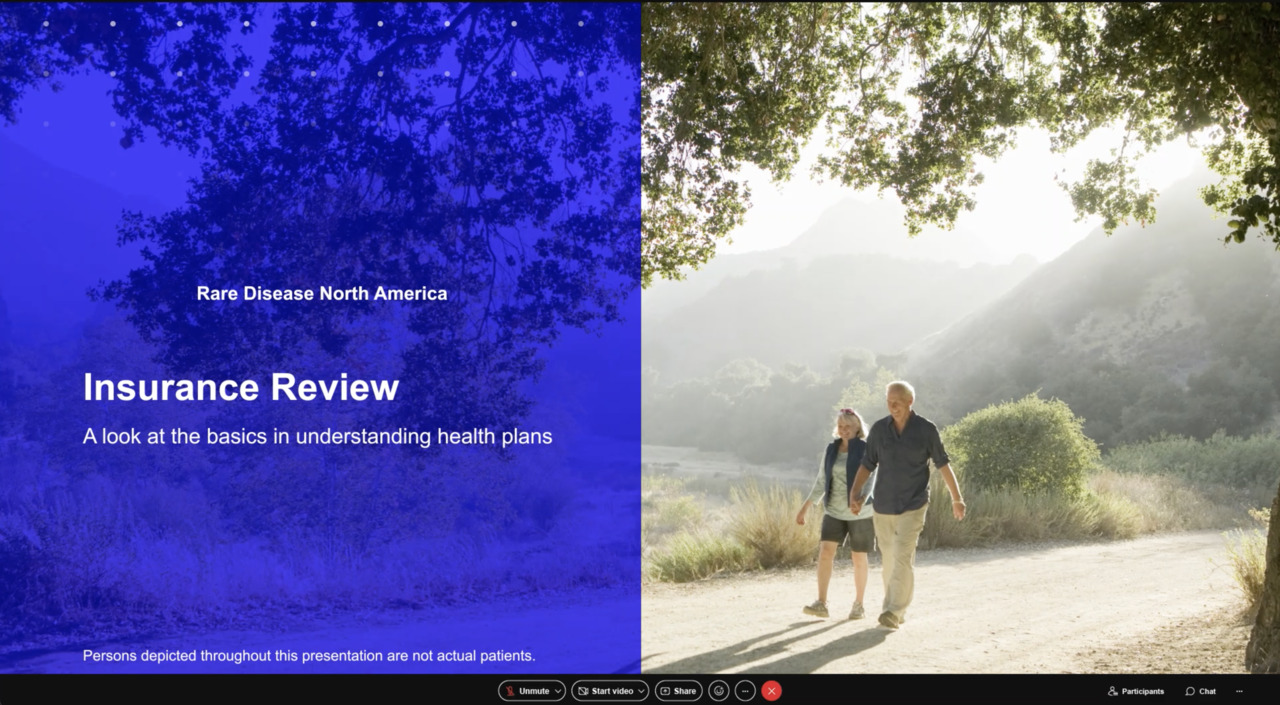Leave the meeting with the red X button
Screen dimensions: 1280x705
pyautogui.click(x=771, y=691)
